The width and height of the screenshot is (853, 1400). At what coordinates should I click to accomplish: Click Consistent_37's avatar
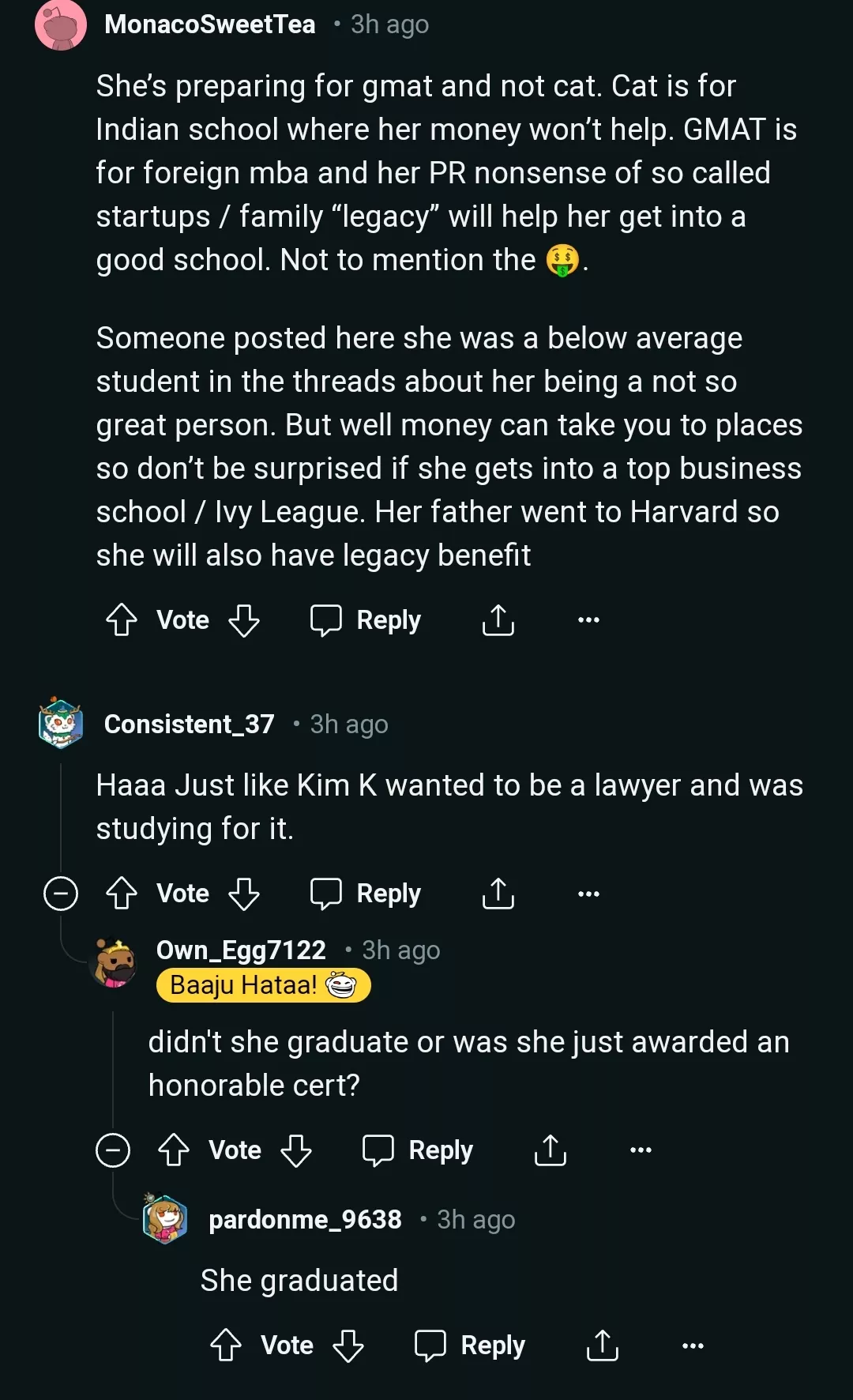point(60,723)
